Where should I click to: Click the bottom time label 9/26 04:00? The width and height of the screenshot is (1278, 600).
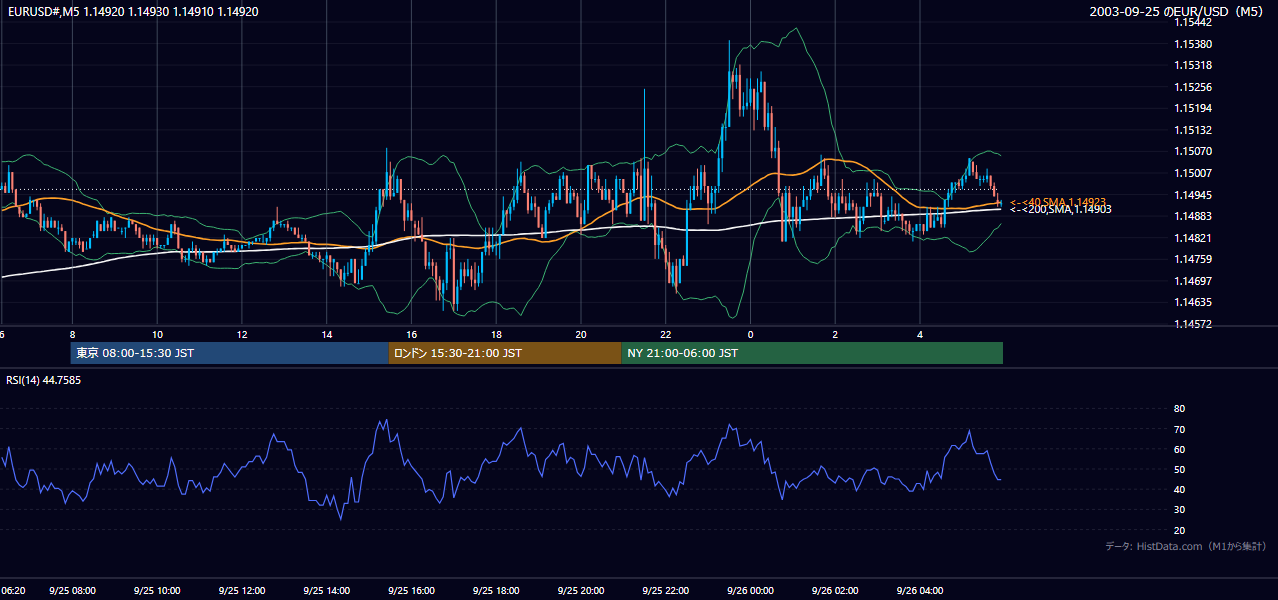[921, 591]
